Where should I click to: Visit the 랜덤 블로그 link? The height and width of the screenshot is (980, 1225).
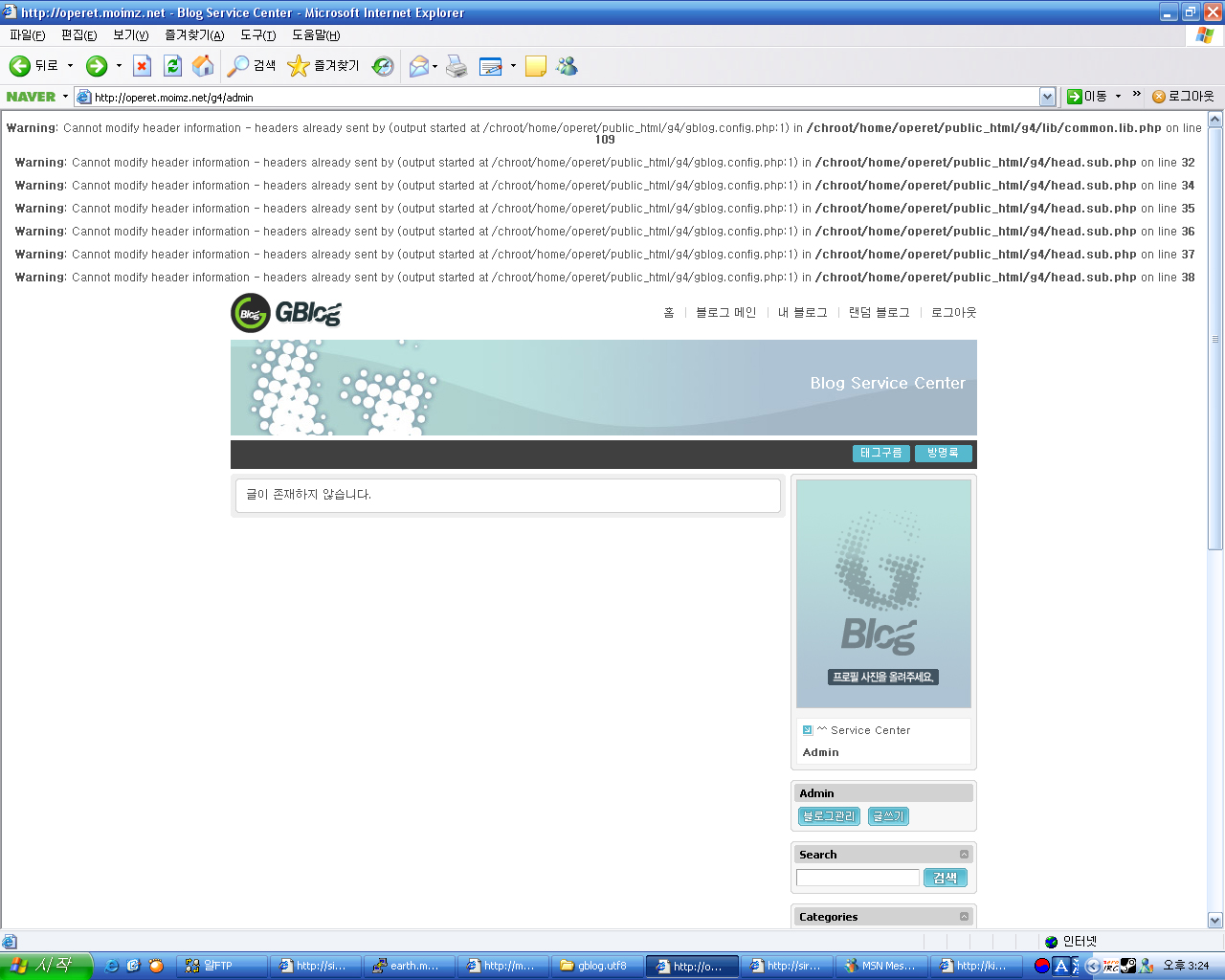(x=880, y=313)
